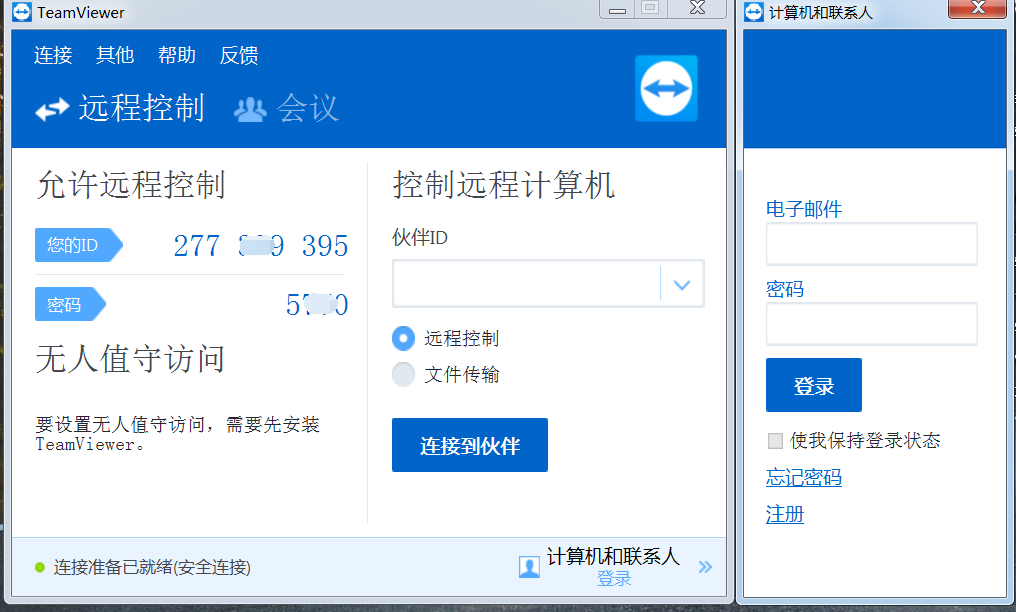This screenshot has height=612, width=1016.
Task: Click the TeamViewer window maximize button
Action: point(651,8)
